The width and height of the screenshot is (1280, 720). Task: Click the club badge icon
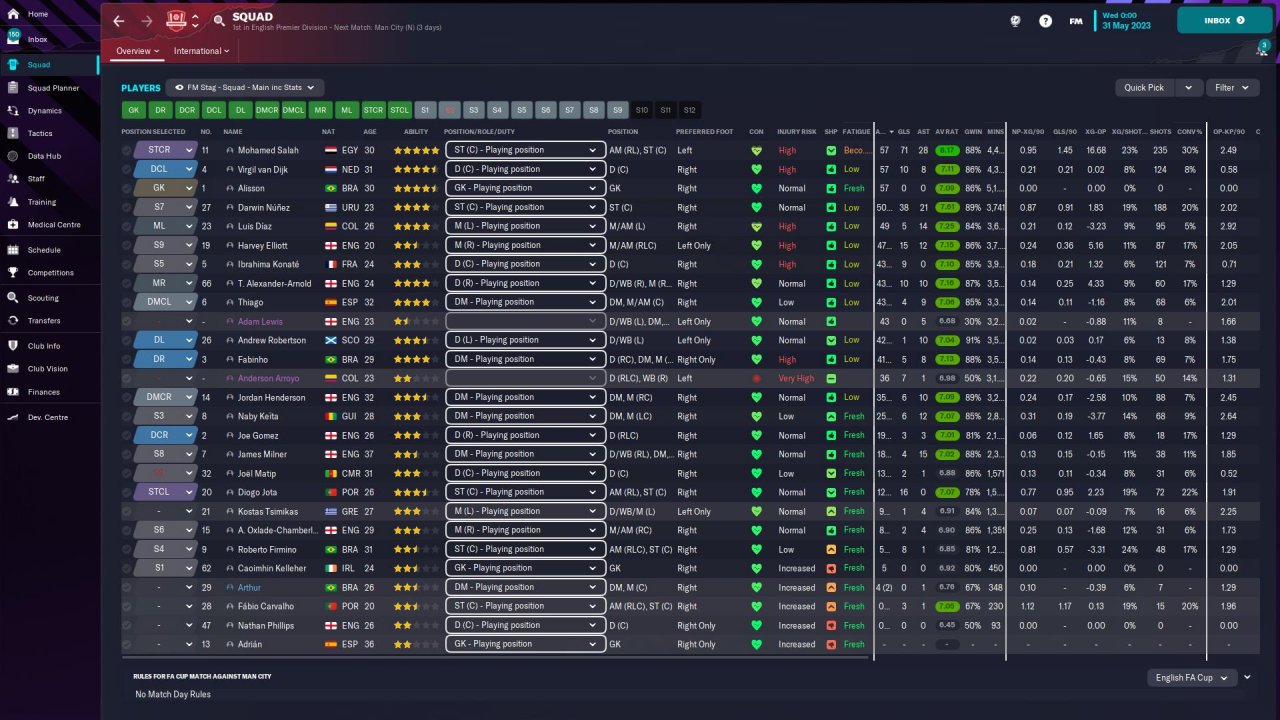pyautogui.click(x=177, y=20)
